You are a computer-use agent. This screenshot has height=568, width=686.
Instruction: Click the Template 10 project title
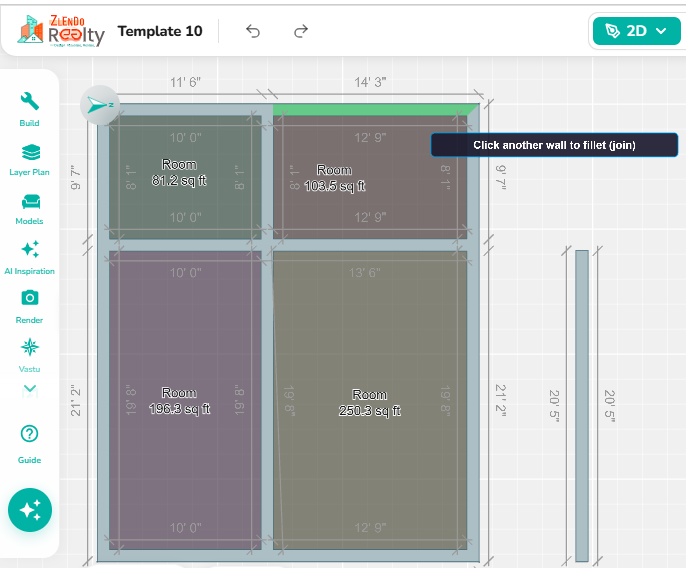coord(160,31)
